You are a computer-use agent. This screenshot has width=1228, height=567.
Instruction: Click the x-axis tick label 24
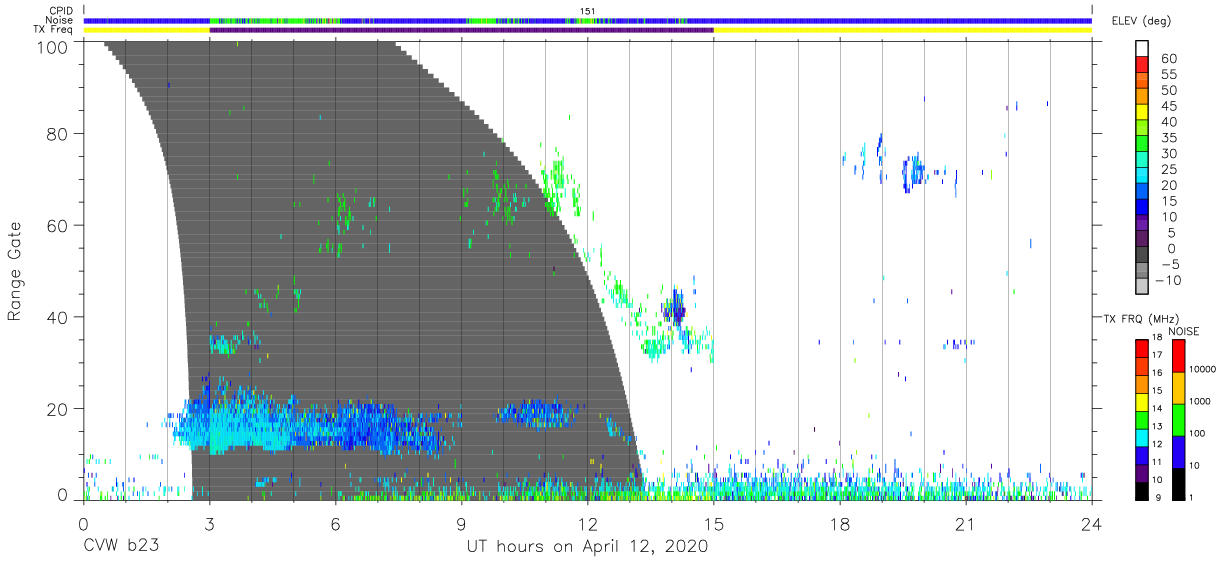pos(1092,524)
